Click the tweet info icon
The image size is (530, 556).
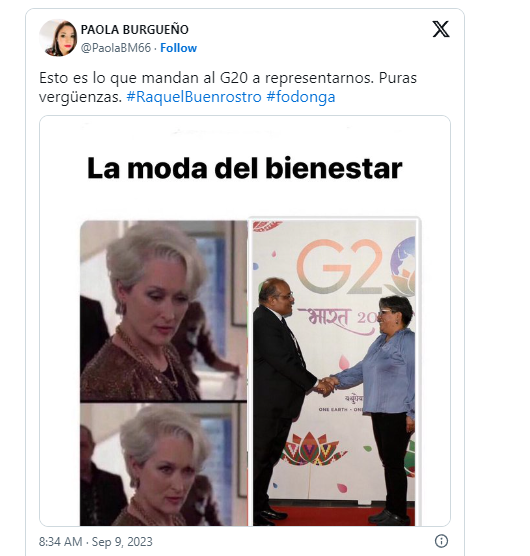click(441, 541)
